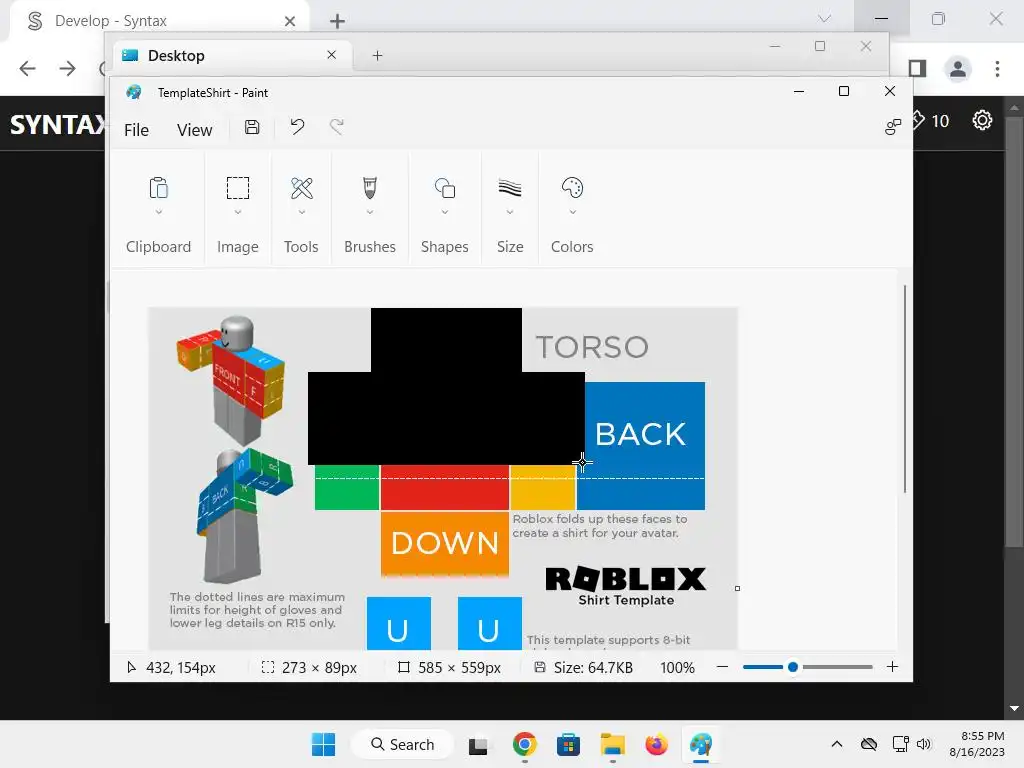
Task: Click the Syntax logo on the website
Action: [x=57, y=124]
